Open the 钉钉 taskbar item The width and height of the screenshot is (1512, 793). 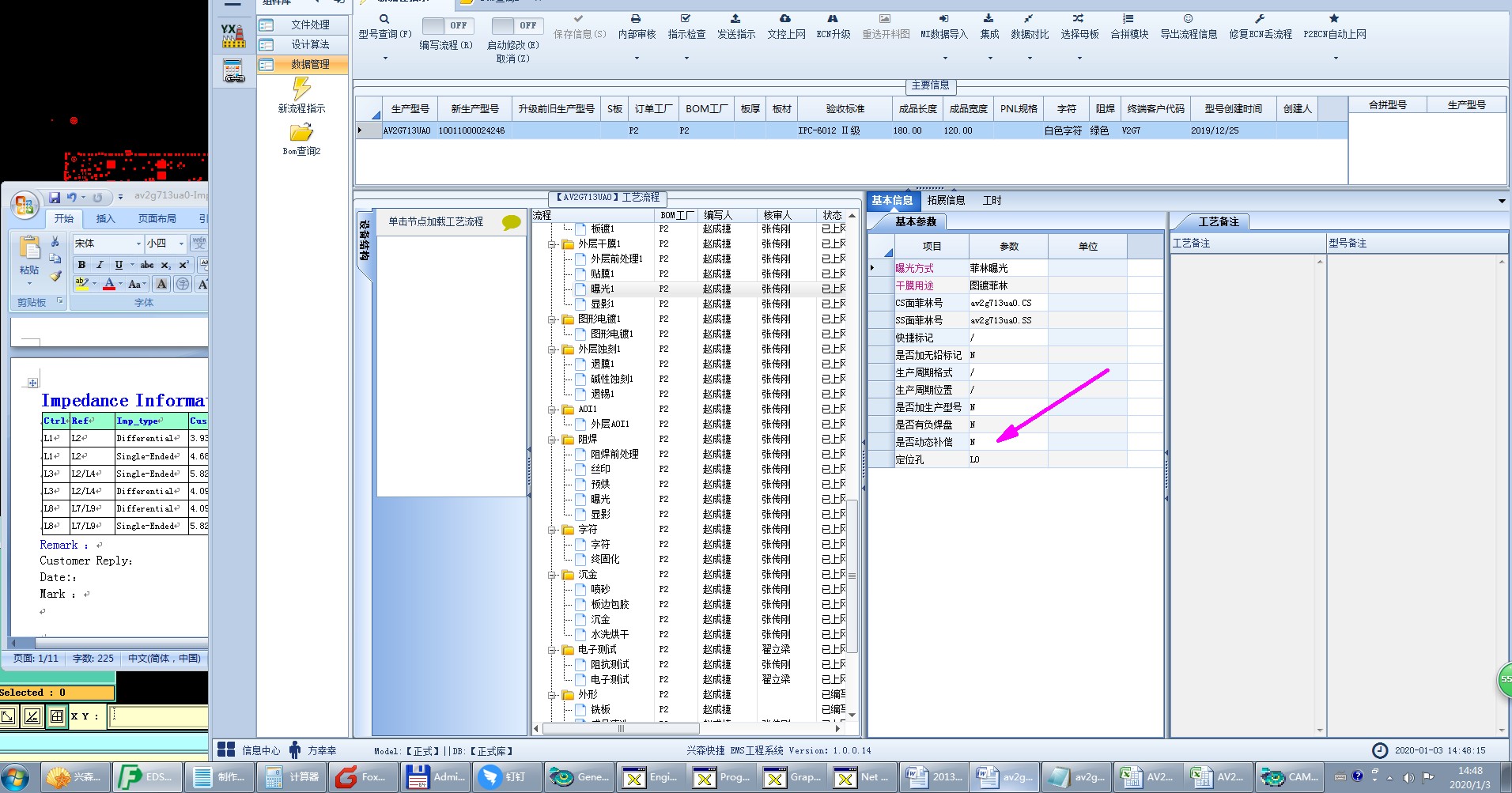coord(507,777)
